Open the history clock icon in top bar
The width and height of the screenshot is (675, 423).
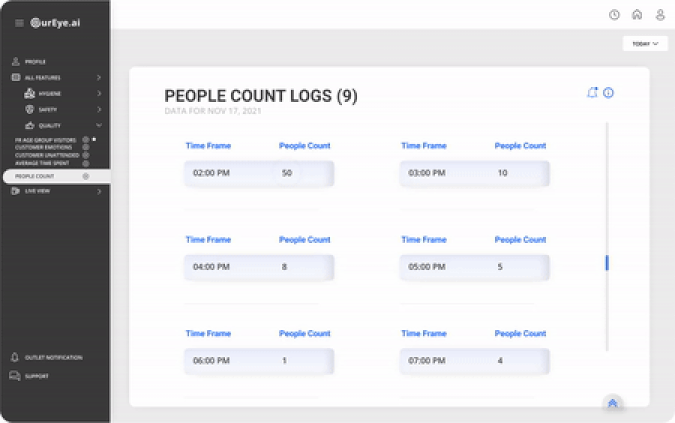click(614, 15)
